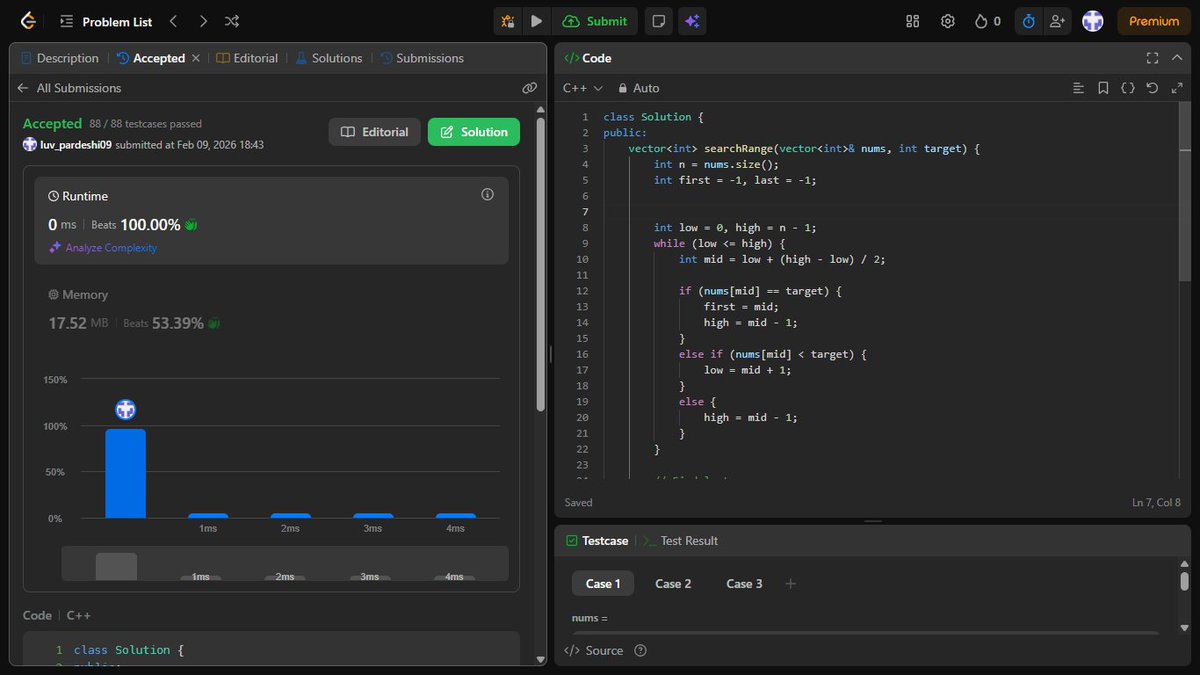
Task: Click the Runtime info icon
Action: click(488, 195)
